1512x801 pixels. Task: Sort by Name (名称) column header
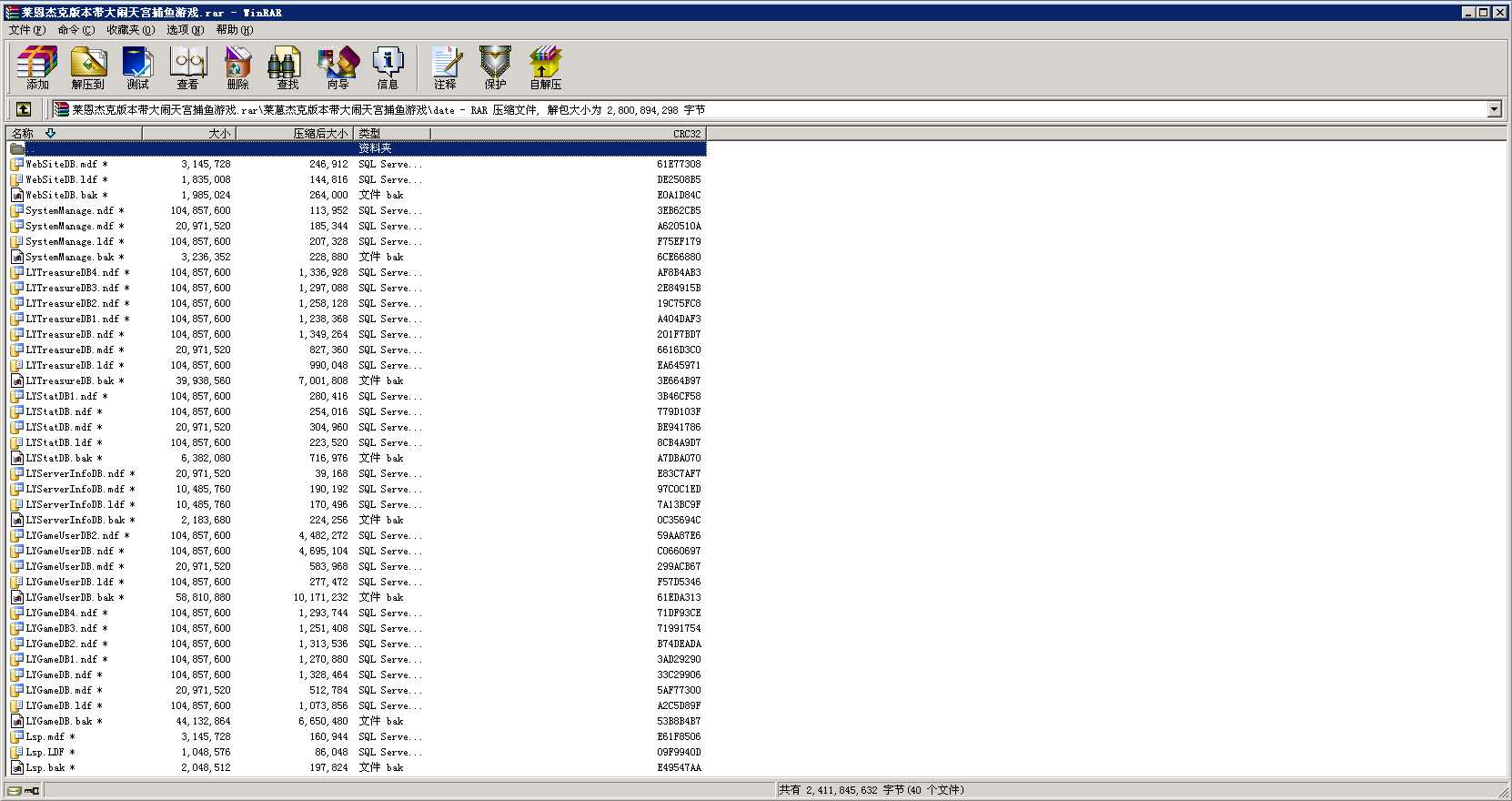tap(74, 133)
